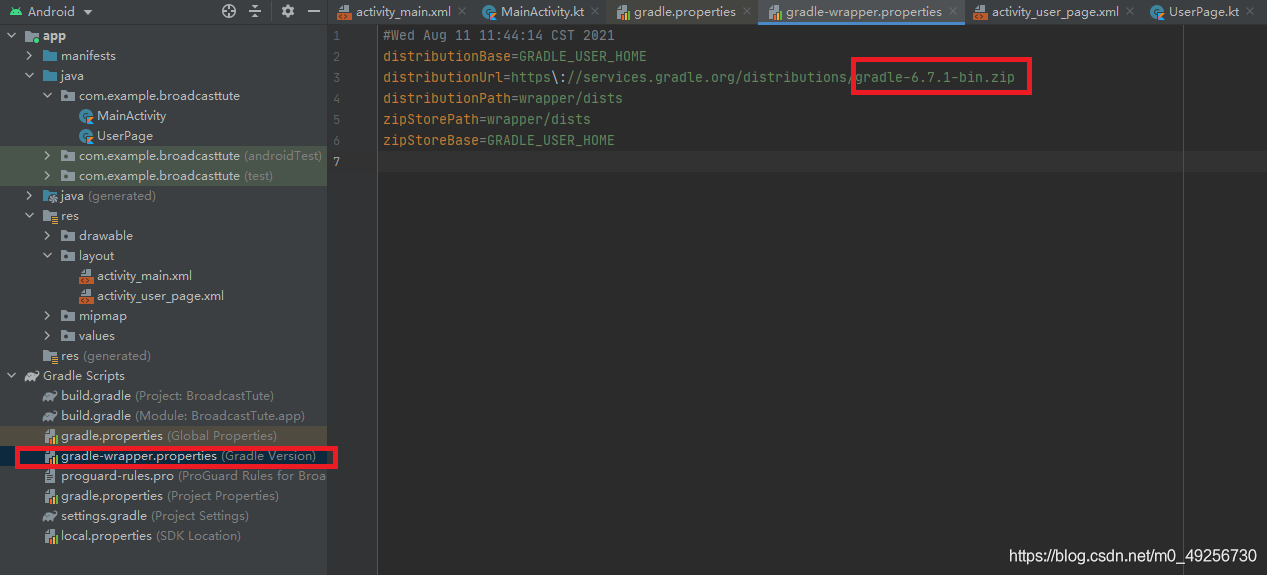Click the distributionPath=wrapper/dists line
The image size is (1267, 575).
[503, 98]
